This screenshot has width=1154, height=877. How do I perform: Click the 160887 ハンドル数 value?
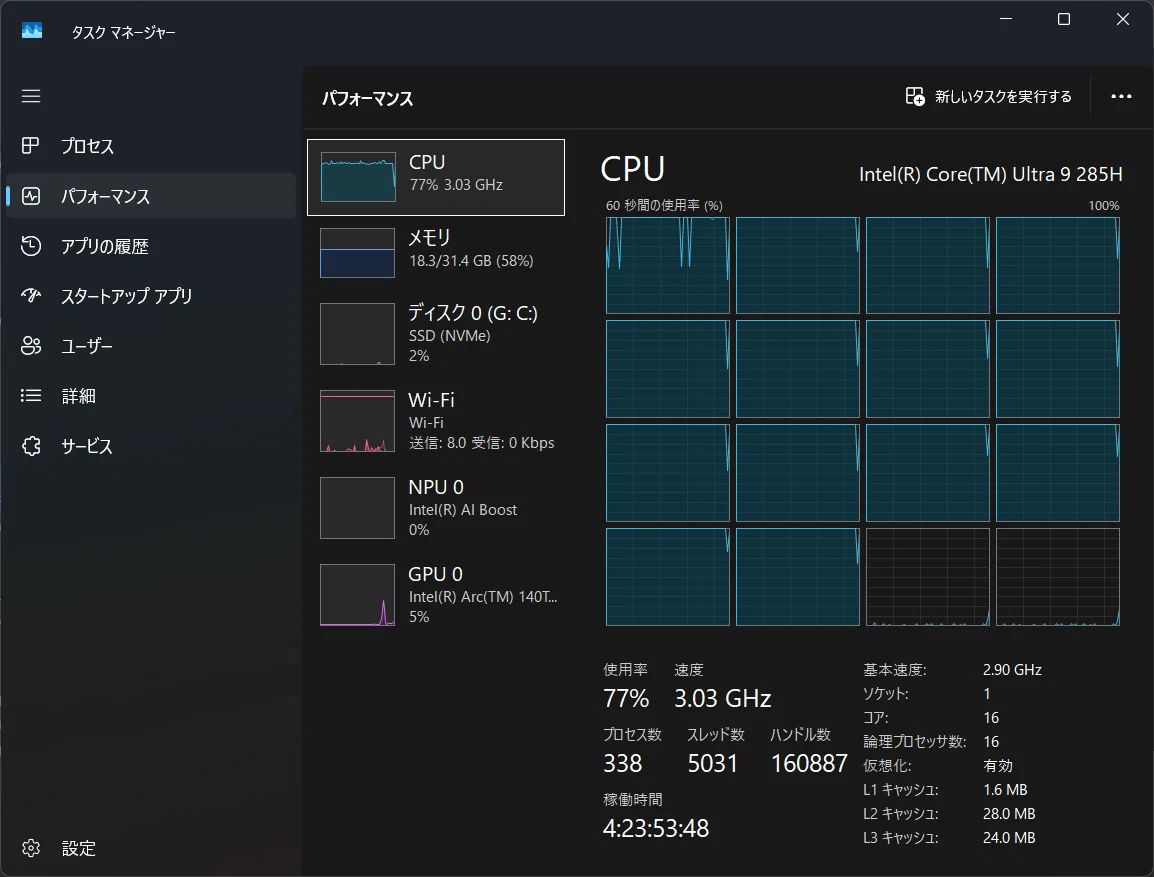point(809,764)
